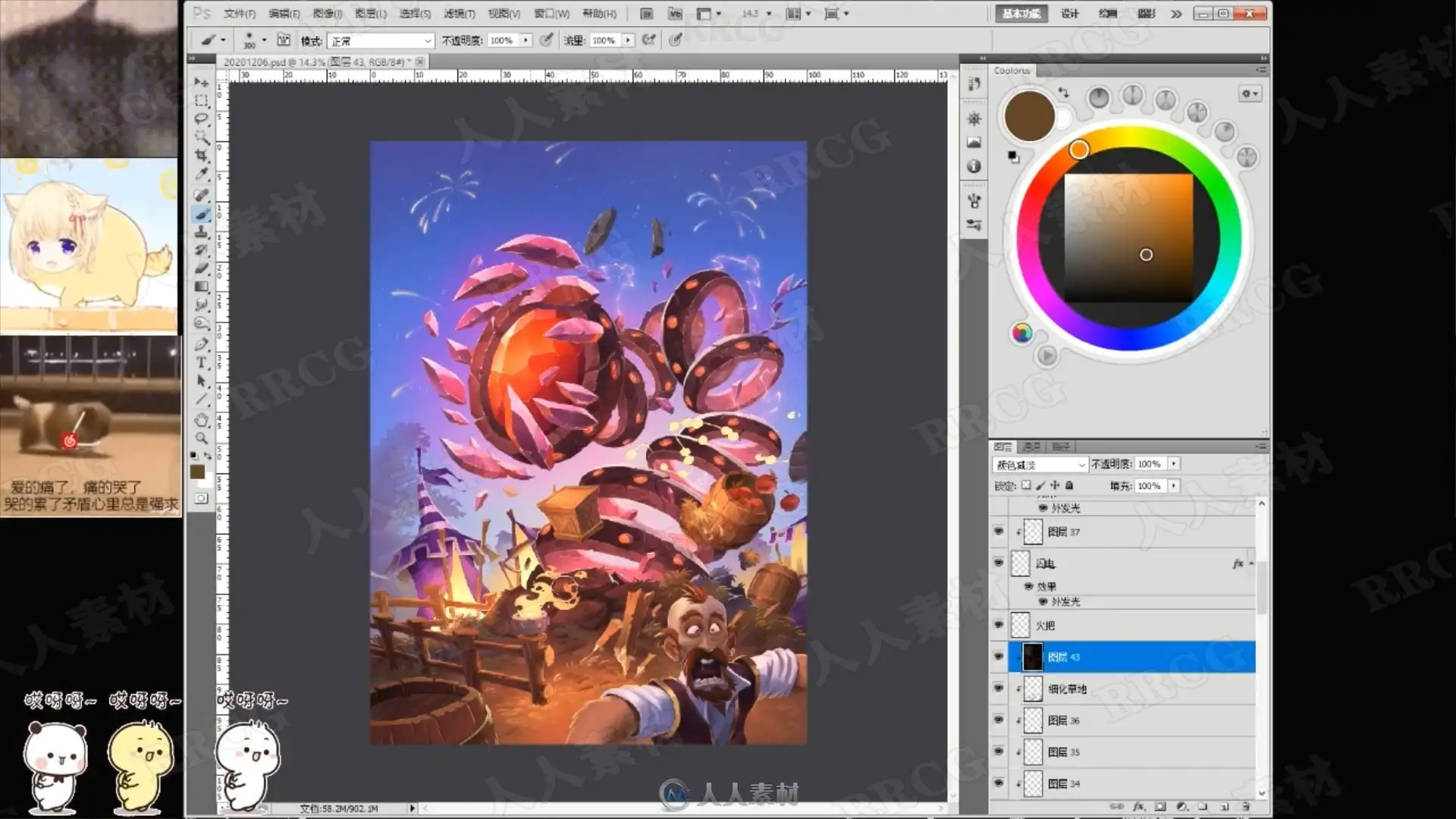Select the Crop tool
1456x819 pixels.
click(x=201, y=155)
